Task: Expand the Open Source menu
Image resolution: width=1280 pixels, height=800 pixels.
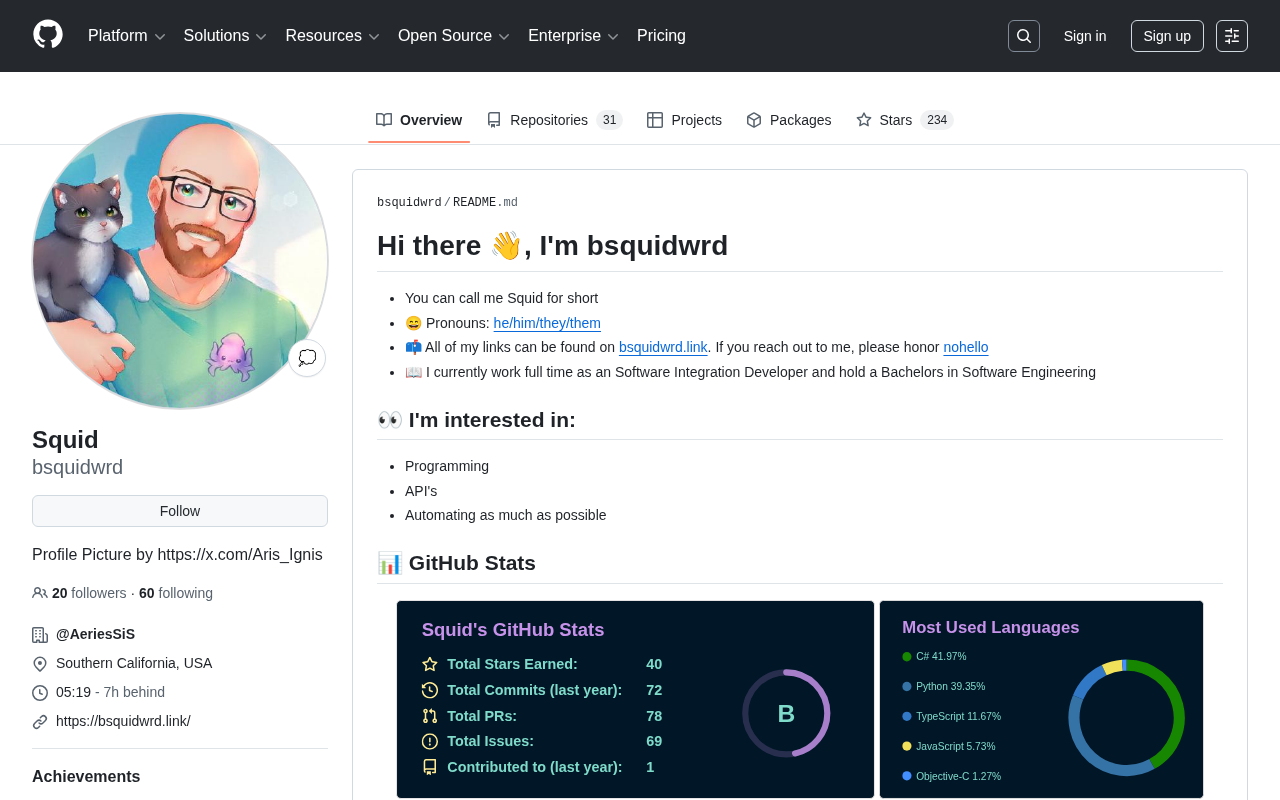Action: click(454, 36)
